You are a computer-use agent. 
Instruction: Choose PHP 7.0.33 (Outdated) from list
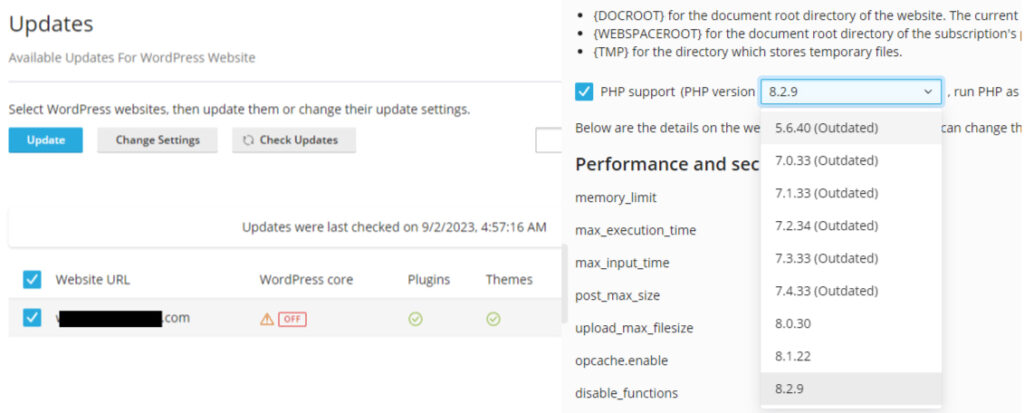[x=826, y=161]
